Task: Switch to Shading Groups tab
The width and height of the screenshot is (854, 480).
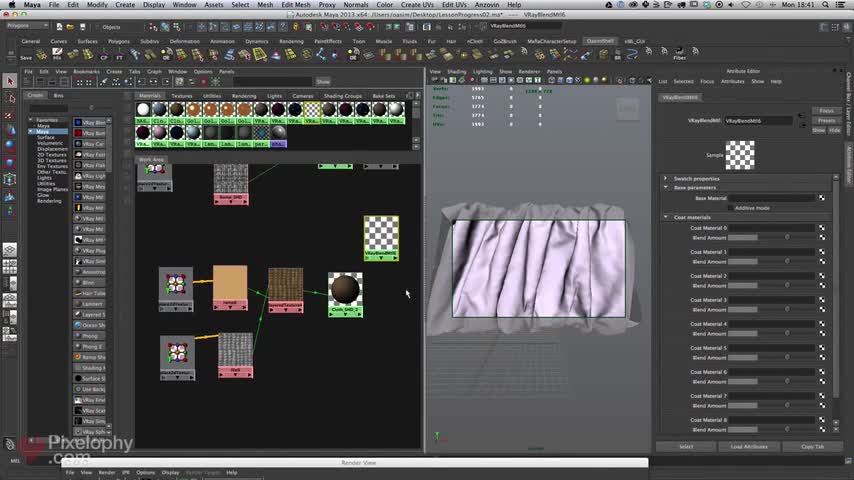Action: click(343, 96)
